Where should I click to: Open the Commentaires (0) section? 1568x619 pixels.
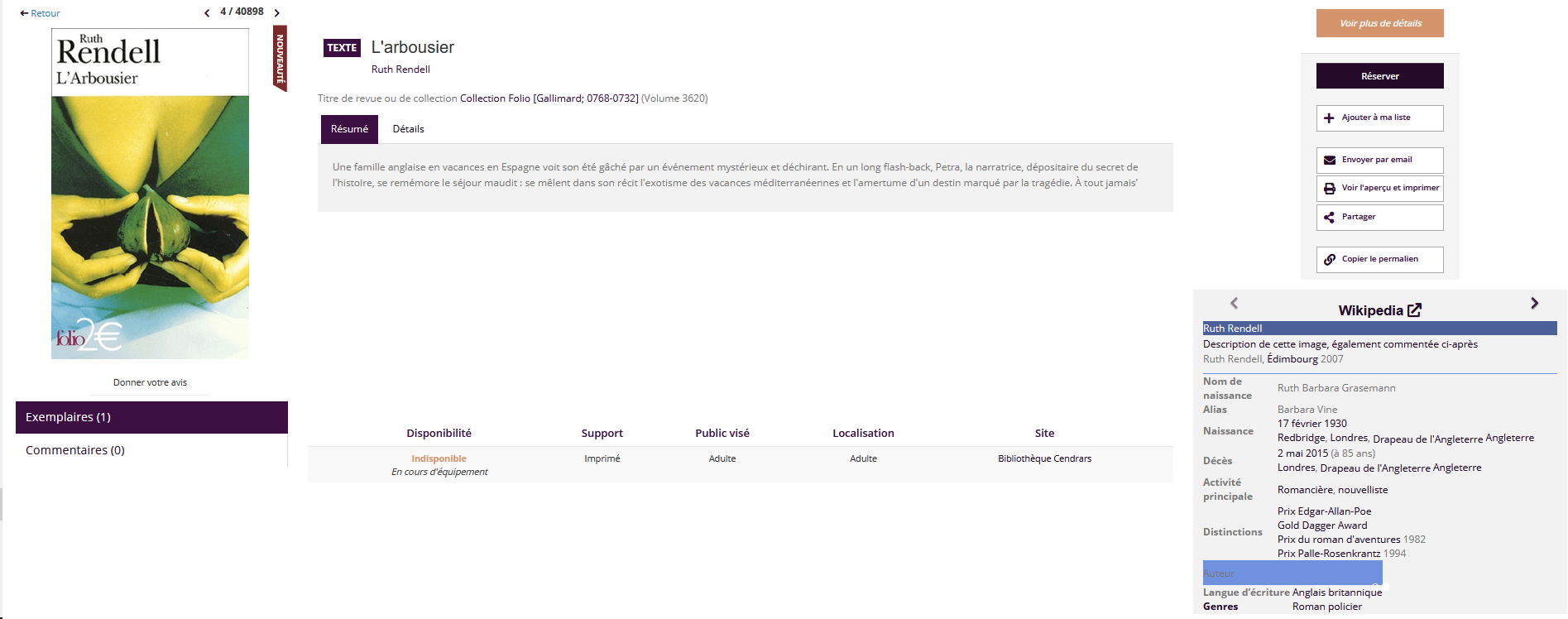[x=75, y=450]
